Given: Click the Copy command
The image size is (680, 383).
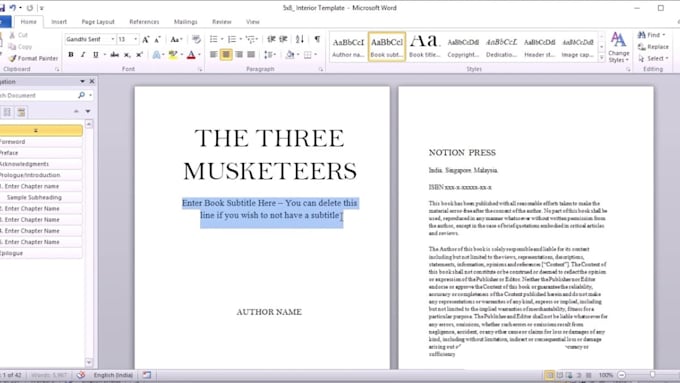Looking at the screenshot, I should coord(20,46).
